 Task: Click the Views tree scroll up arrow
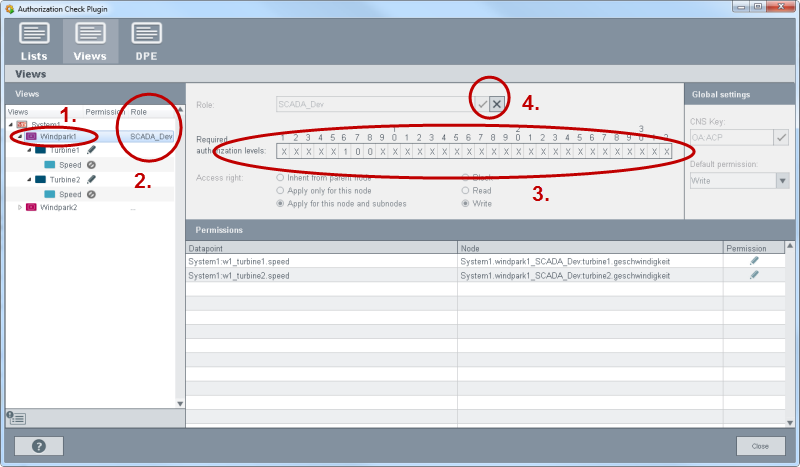click(180, 110)
